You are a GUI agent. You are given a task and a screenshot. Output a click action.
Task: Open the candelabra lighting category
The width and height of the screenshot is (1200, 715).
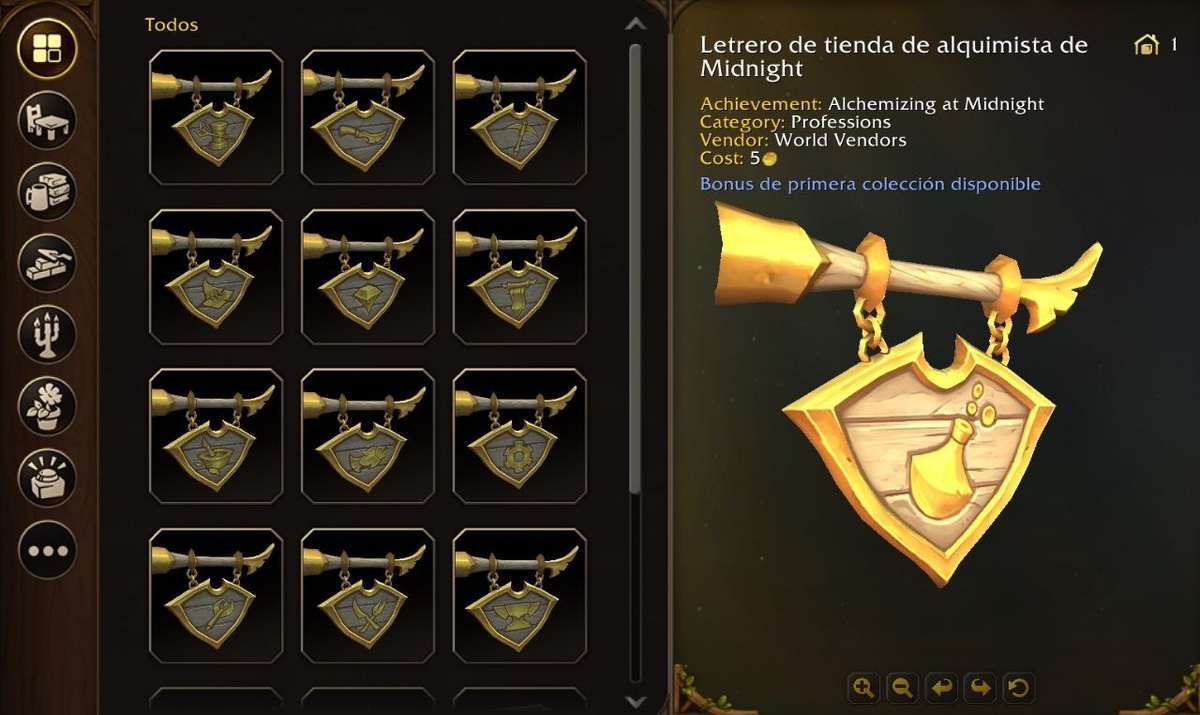click(47, 333)
